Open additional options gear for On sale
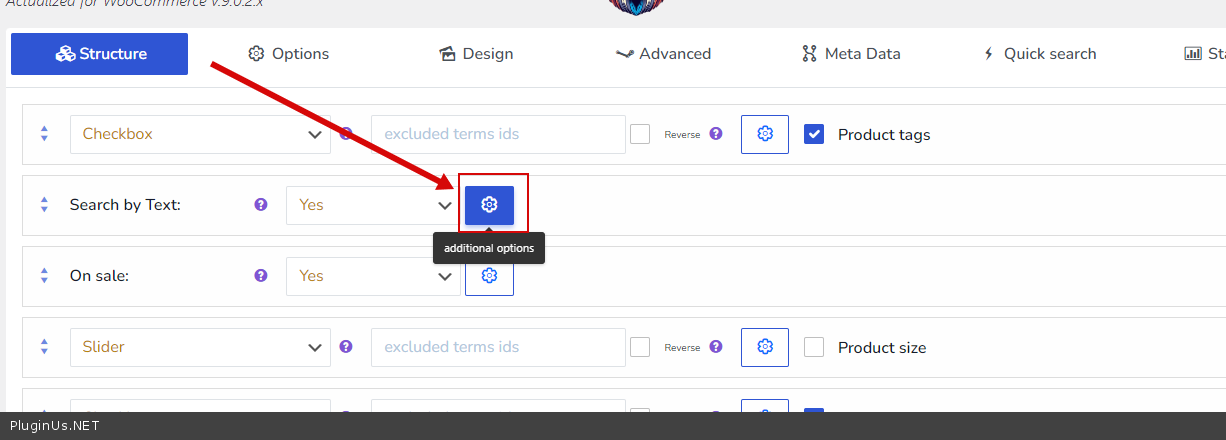The image size is (1226, 440). coord(489,276)
